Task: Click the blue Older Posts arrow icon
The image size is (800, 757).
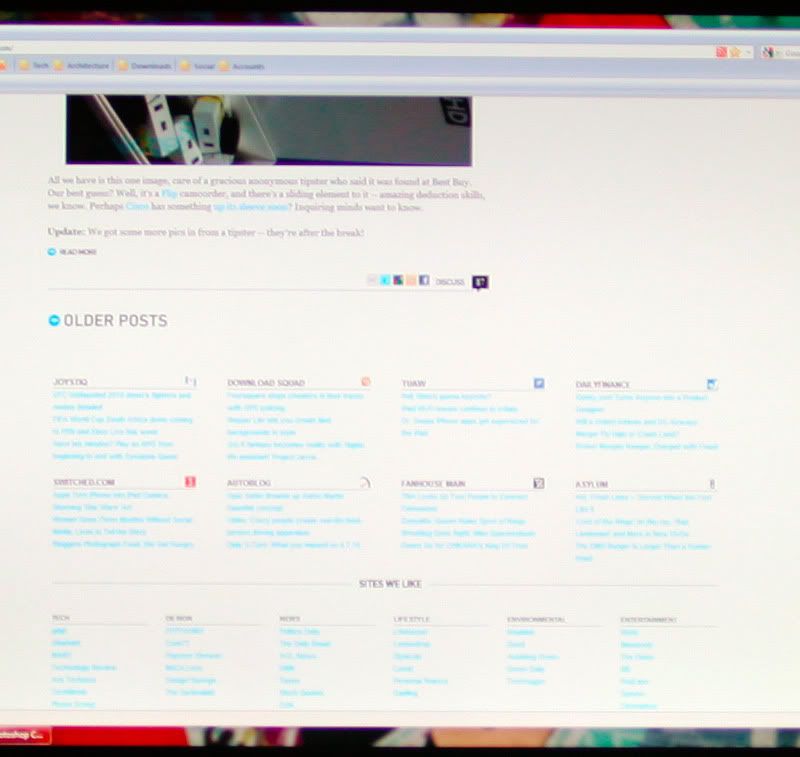Action: (54, 320)
